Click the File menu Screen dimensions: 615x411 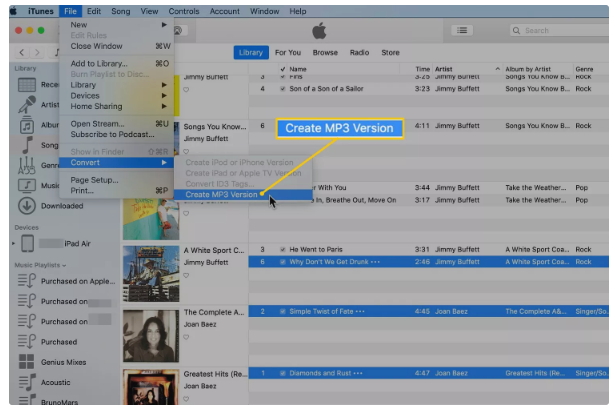coord(70,11)
